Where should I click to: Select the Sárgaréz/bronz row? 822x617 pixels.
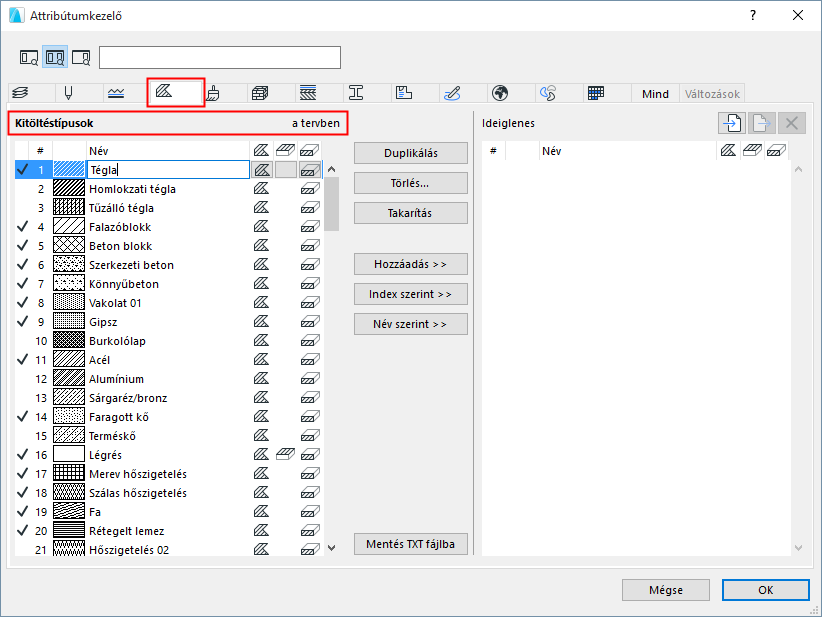tap(169, 398)
